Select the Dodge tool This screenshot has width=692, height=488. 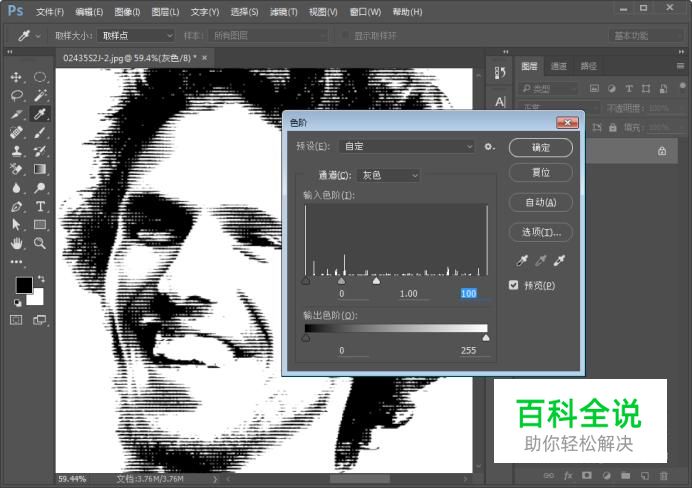coord(40,188)
